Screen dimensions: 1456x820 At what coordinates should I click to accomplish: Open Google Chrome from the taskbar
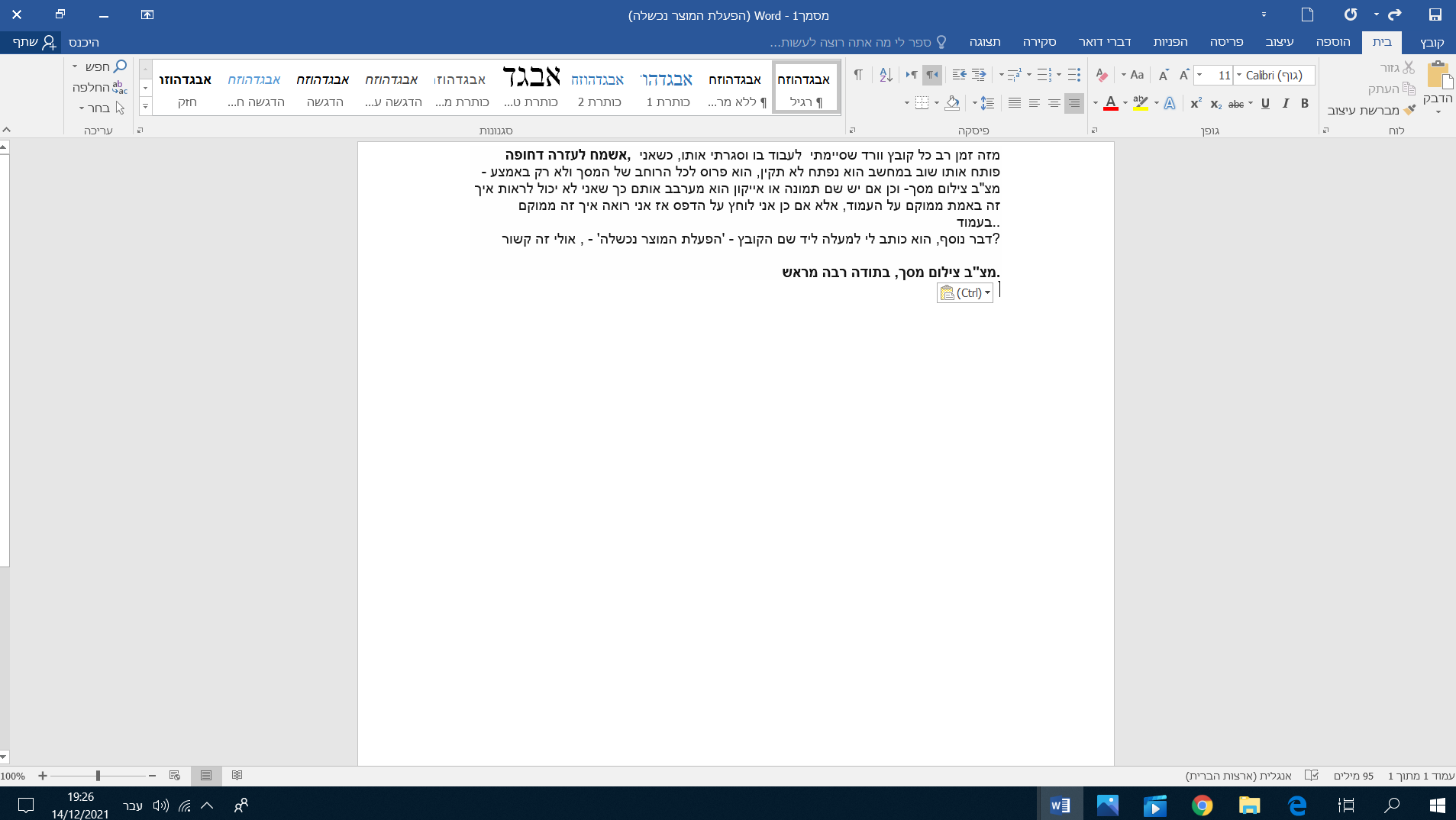(1202, 805)
